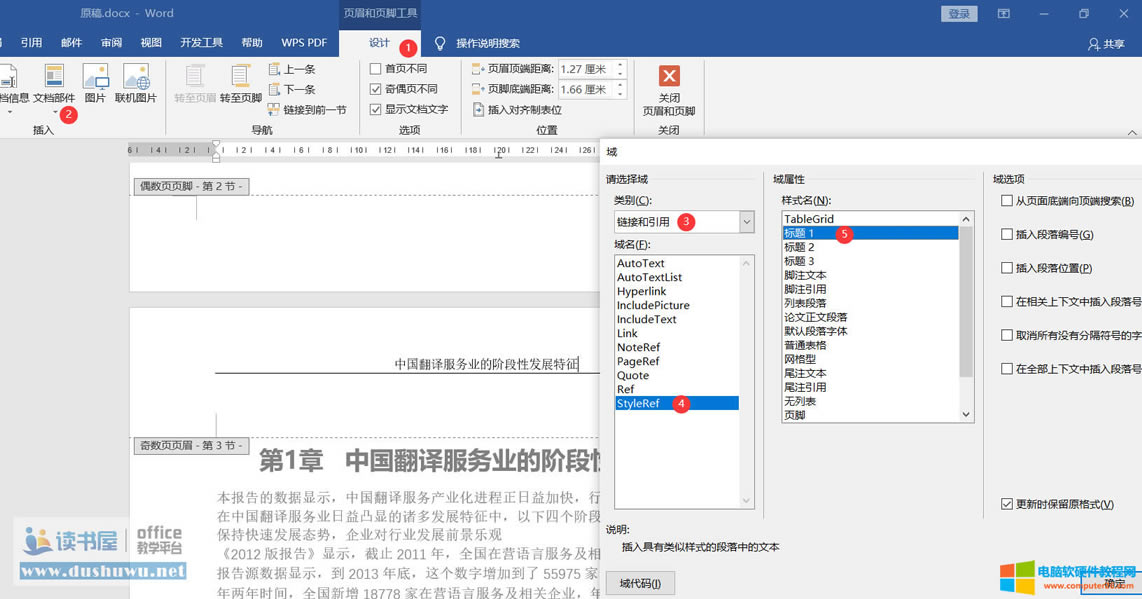1142x599 pixels.
Task: Insert a picture with the 图片 icon
Action: [x=95, y=77]
